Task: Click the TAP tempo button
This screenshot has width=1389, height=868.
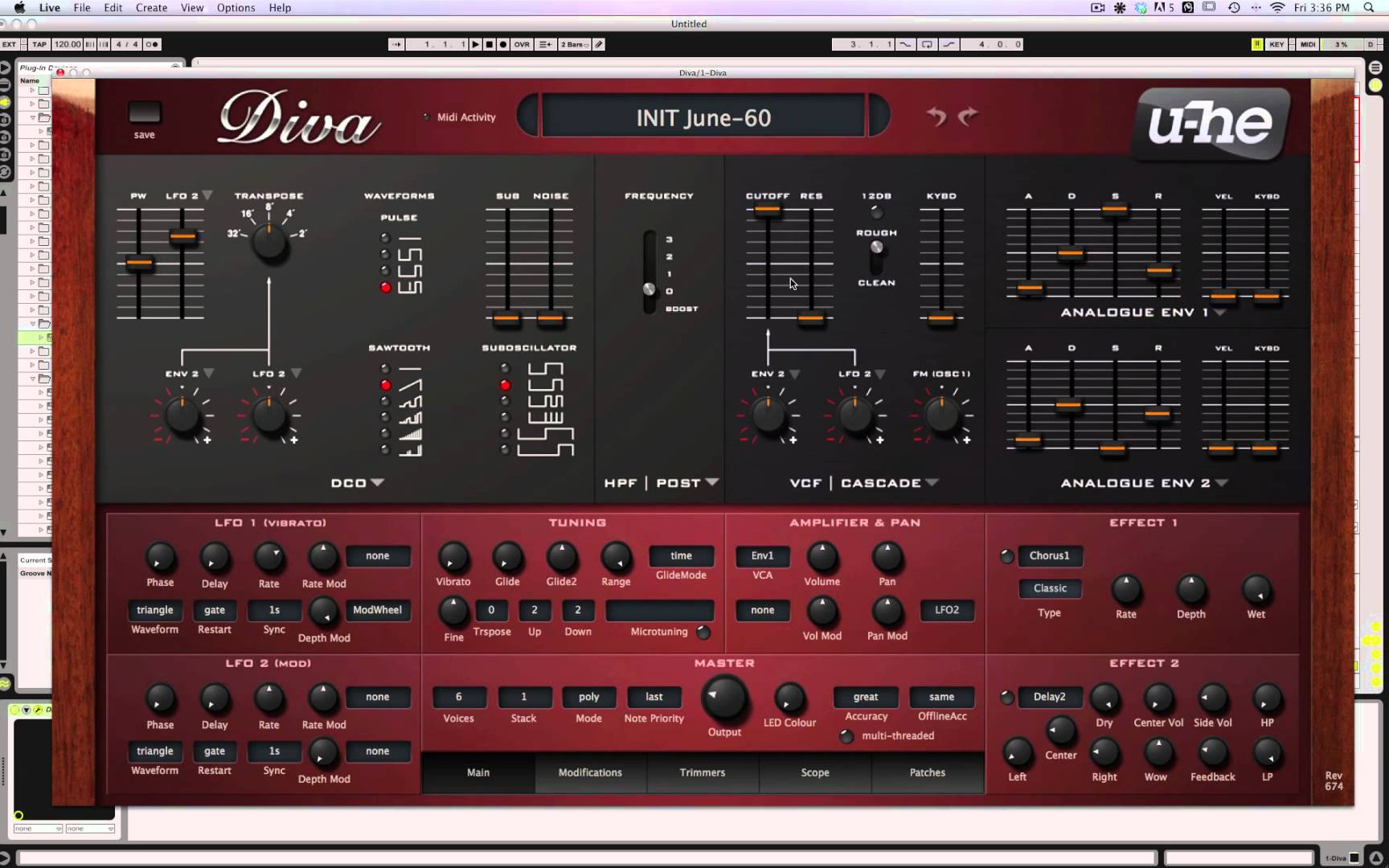Action: click(39, 44)
